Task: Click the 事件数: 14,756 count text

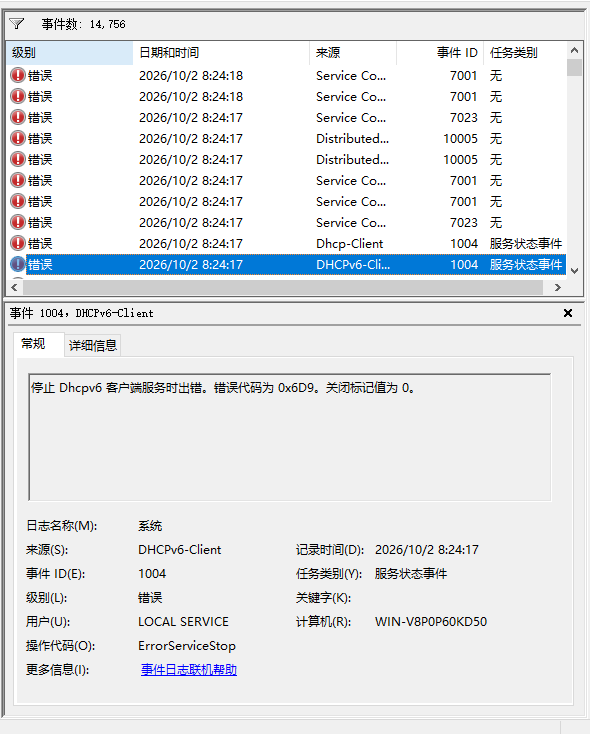Action: pos(83,24)
